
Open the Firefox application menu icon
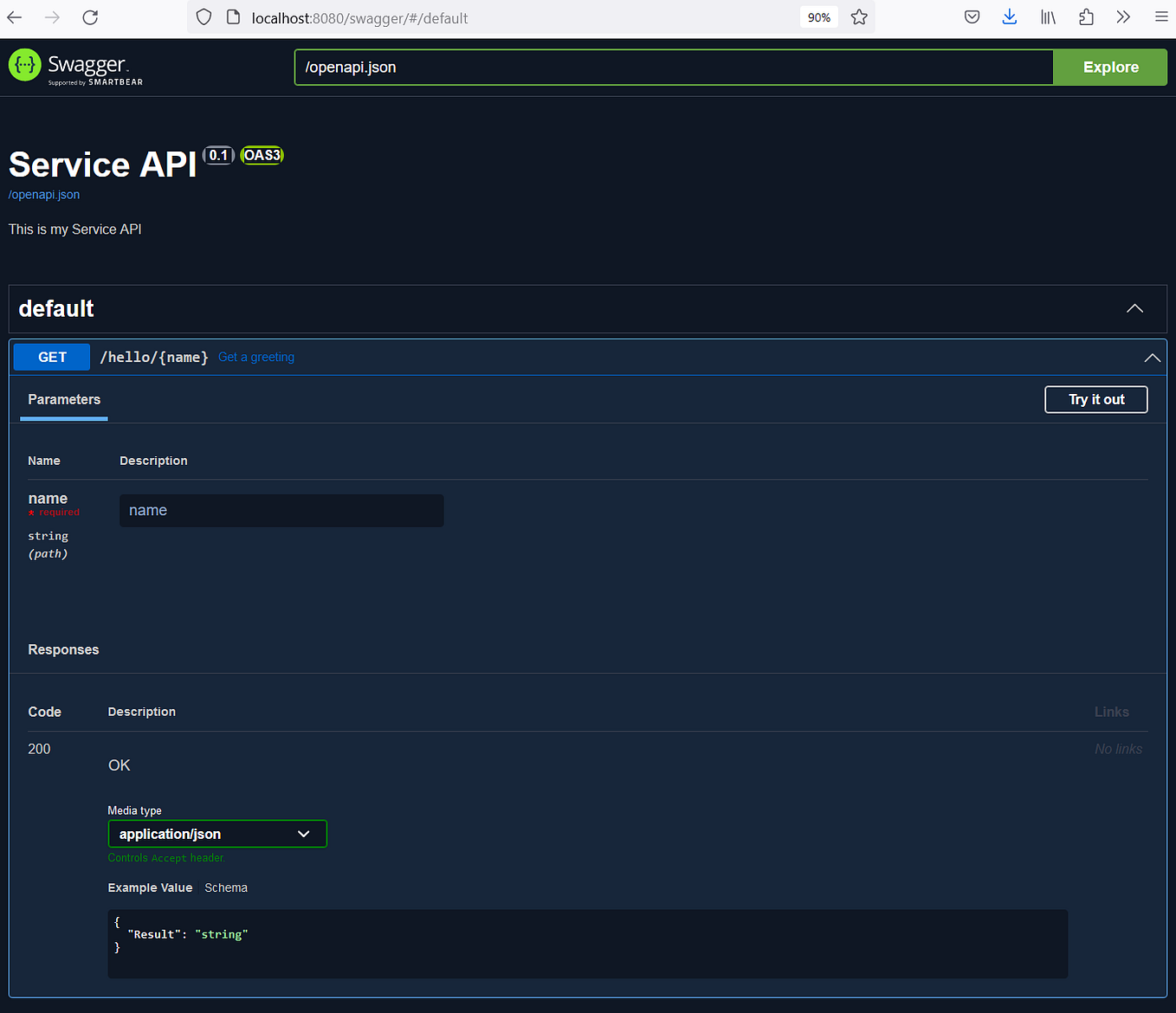[x=1161, y=16]
